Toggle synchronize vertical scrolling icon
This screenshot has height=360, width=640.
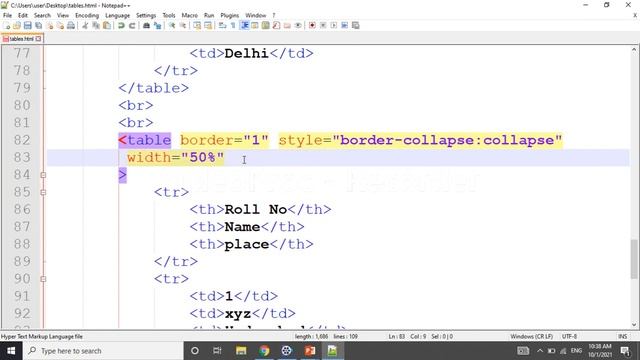[197, 26]
